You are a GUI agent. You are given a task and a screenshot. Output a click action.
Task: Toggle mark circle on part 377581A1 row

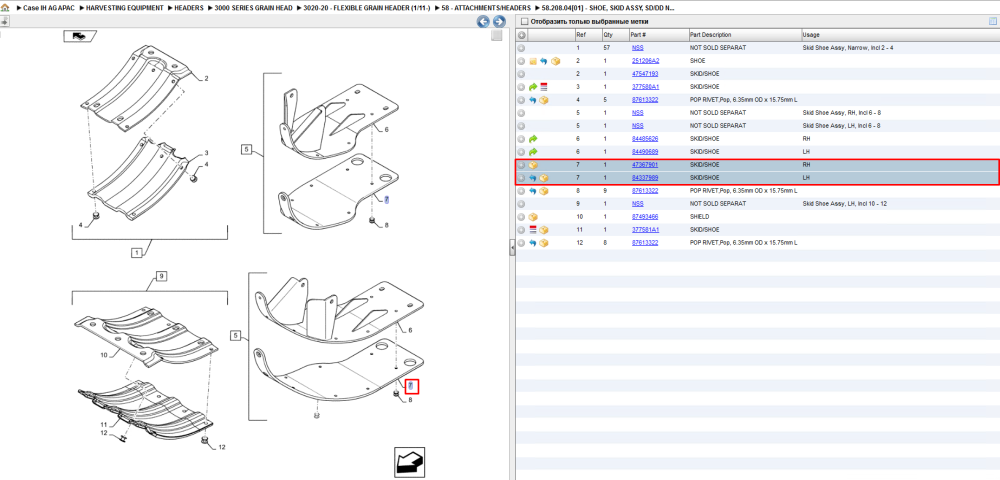(x=521, y=229)
